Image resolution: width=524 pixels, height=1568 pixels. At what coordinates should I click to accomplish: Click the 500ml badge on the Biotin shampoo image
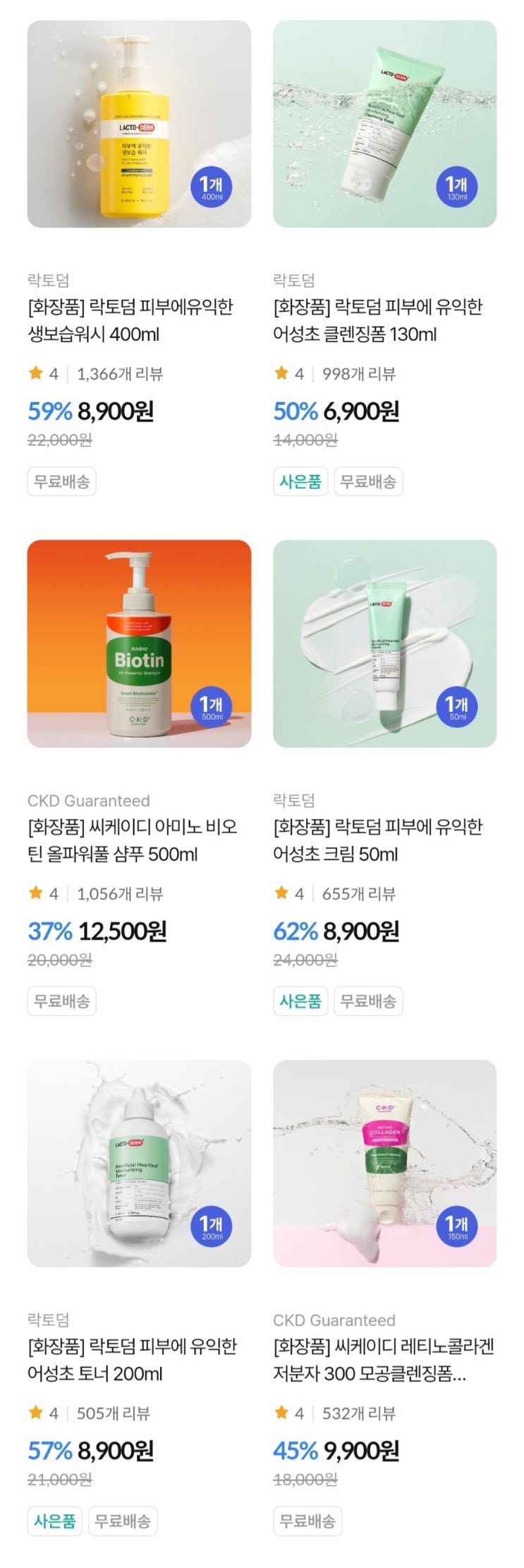pos(212,706)
